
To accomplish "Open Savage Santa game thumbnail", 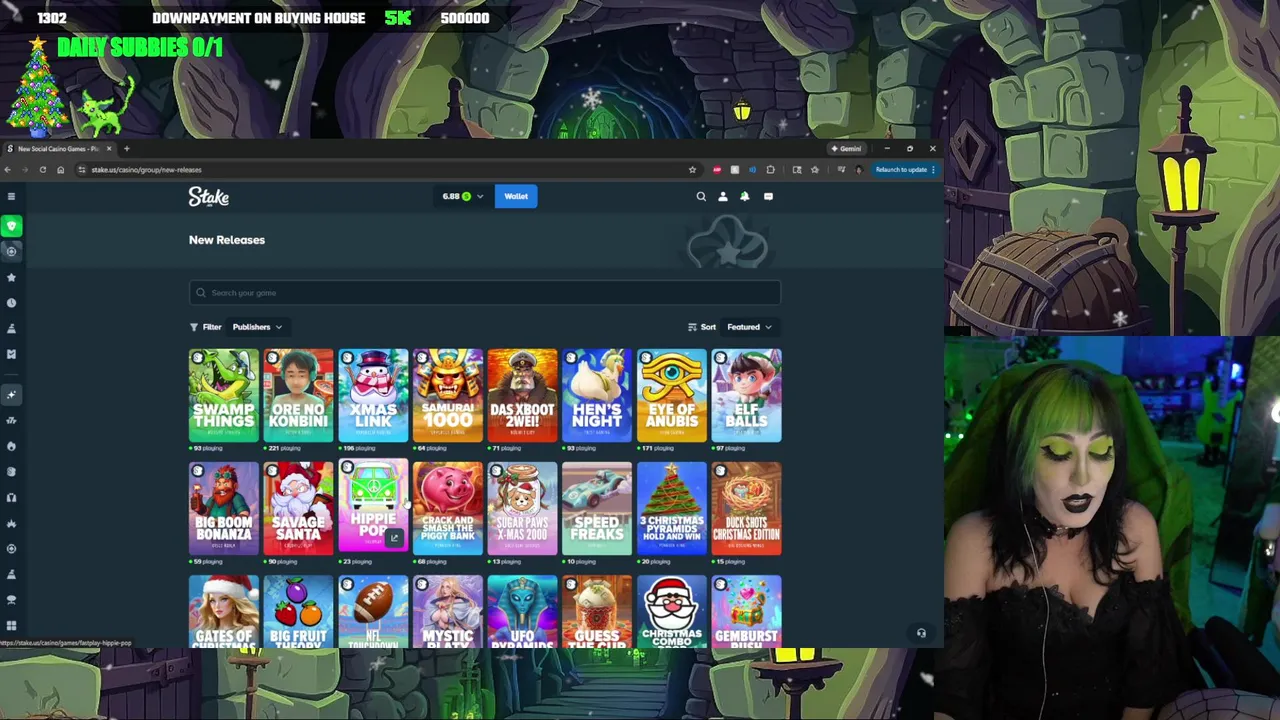I will tap(298, 508).
